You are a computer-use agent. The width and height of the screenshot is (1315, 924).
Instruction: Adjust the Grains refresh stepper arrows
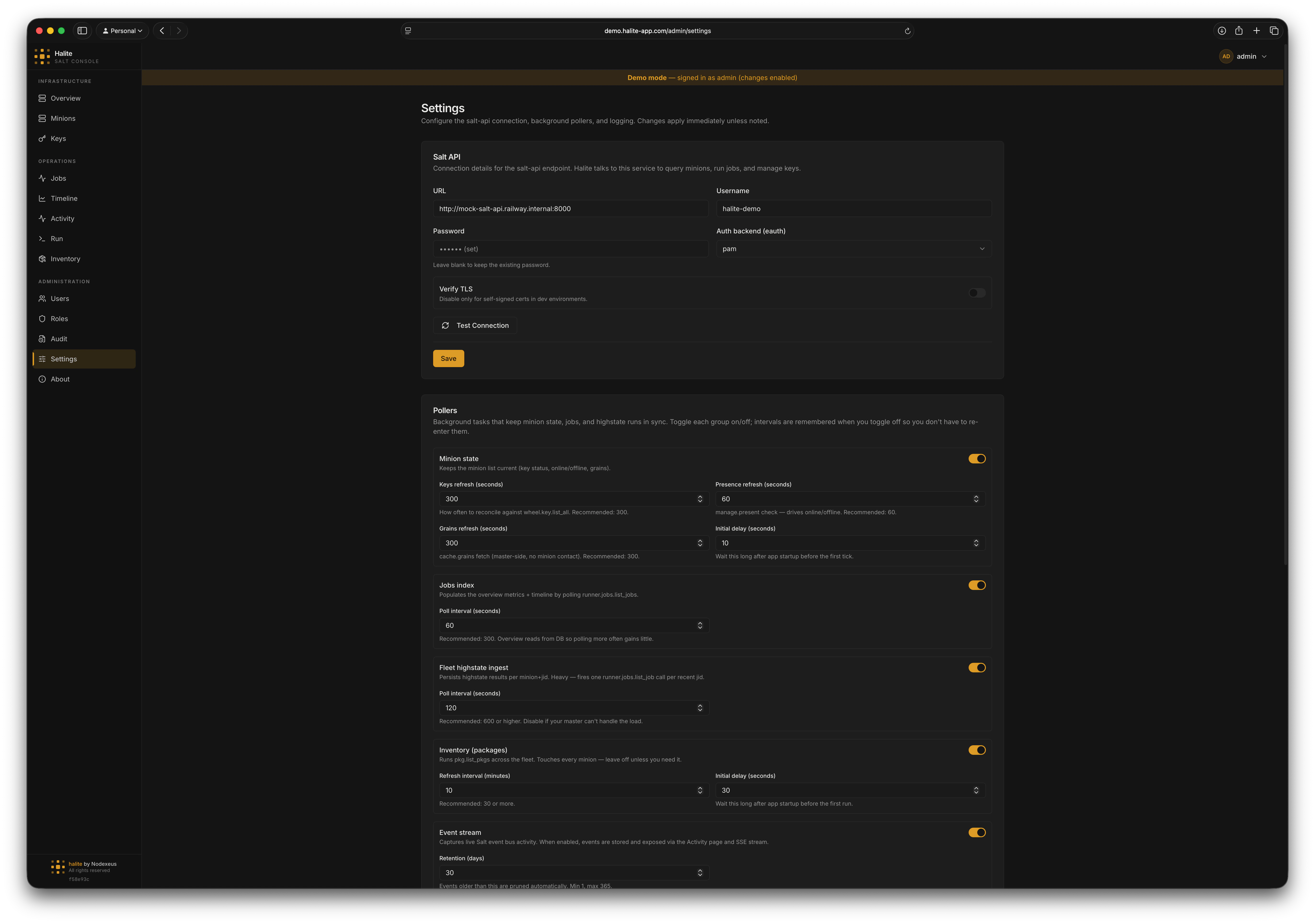[700, 543]
